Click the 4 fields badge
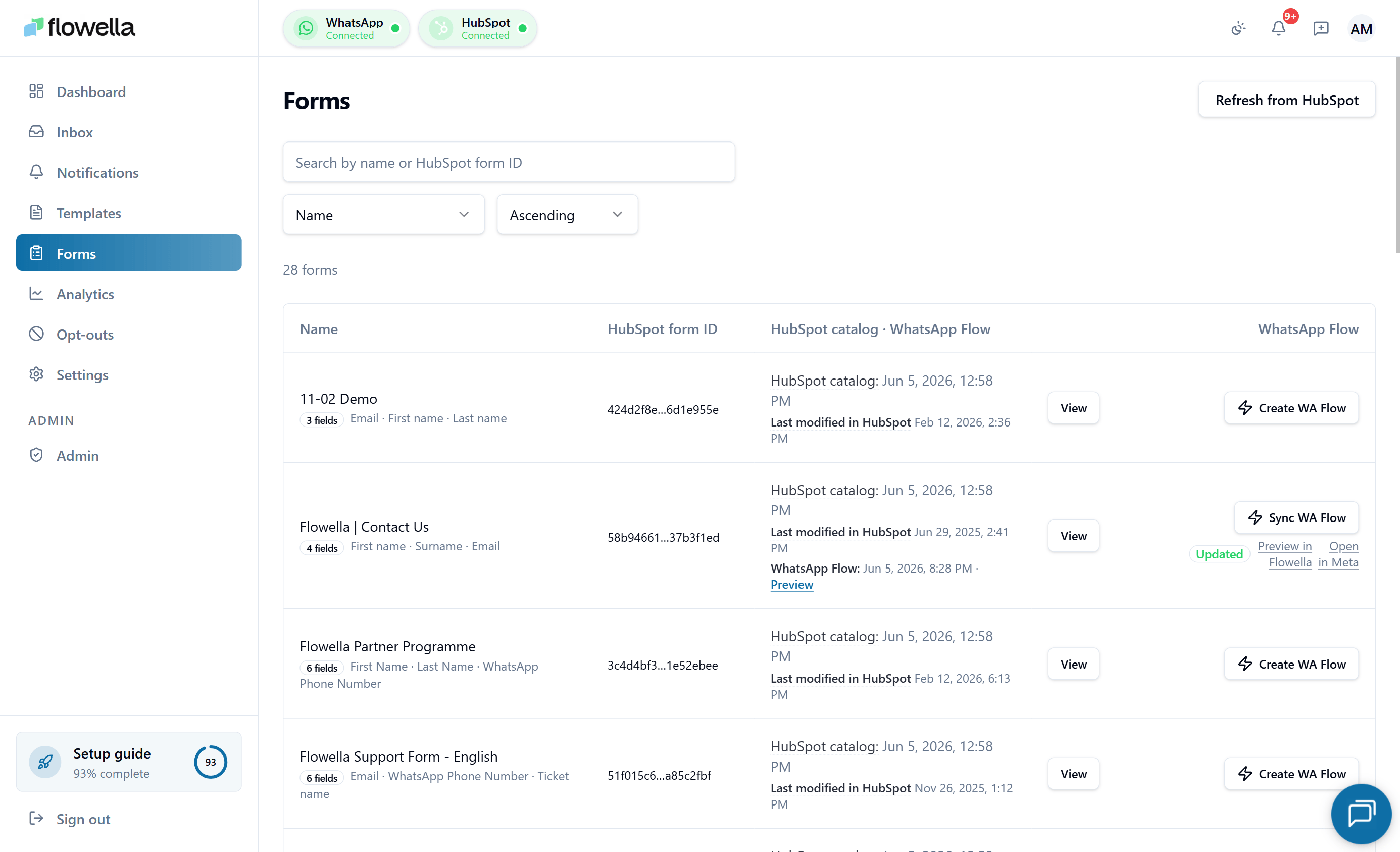This screenshot has width=1400, height=852. tap(322, 548)
